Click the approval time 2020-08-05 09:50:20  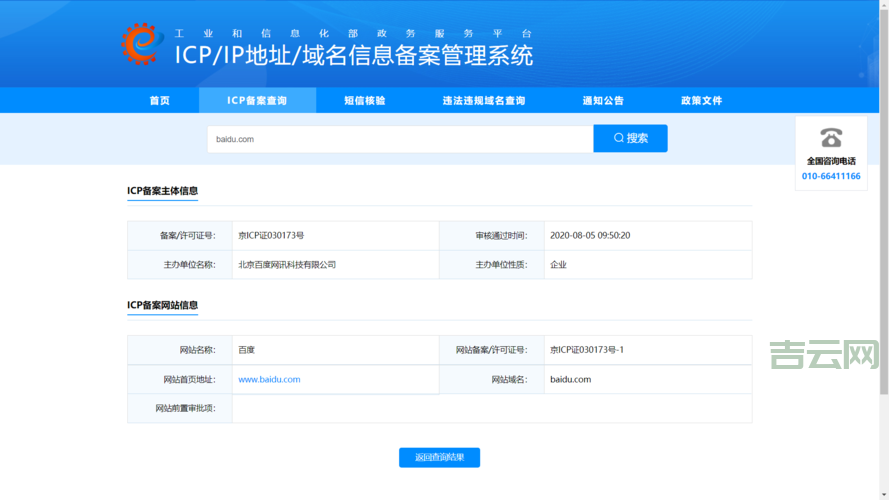[590, 235]
